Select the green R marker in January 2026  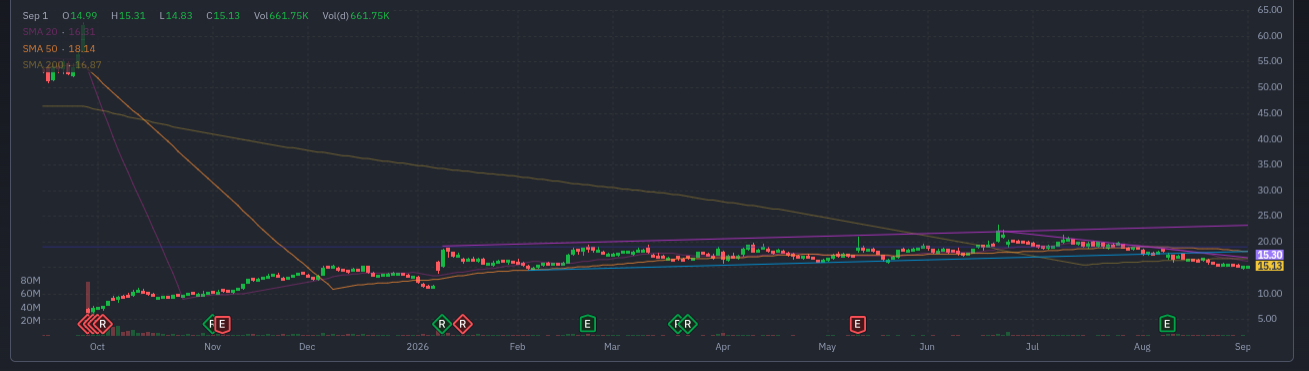[x=441, y=324]
